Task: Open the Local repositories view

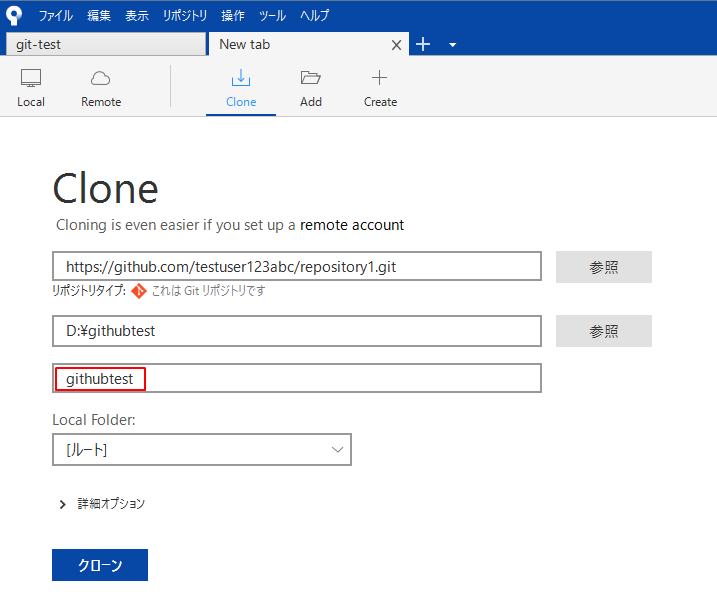Action: (31, 88)
